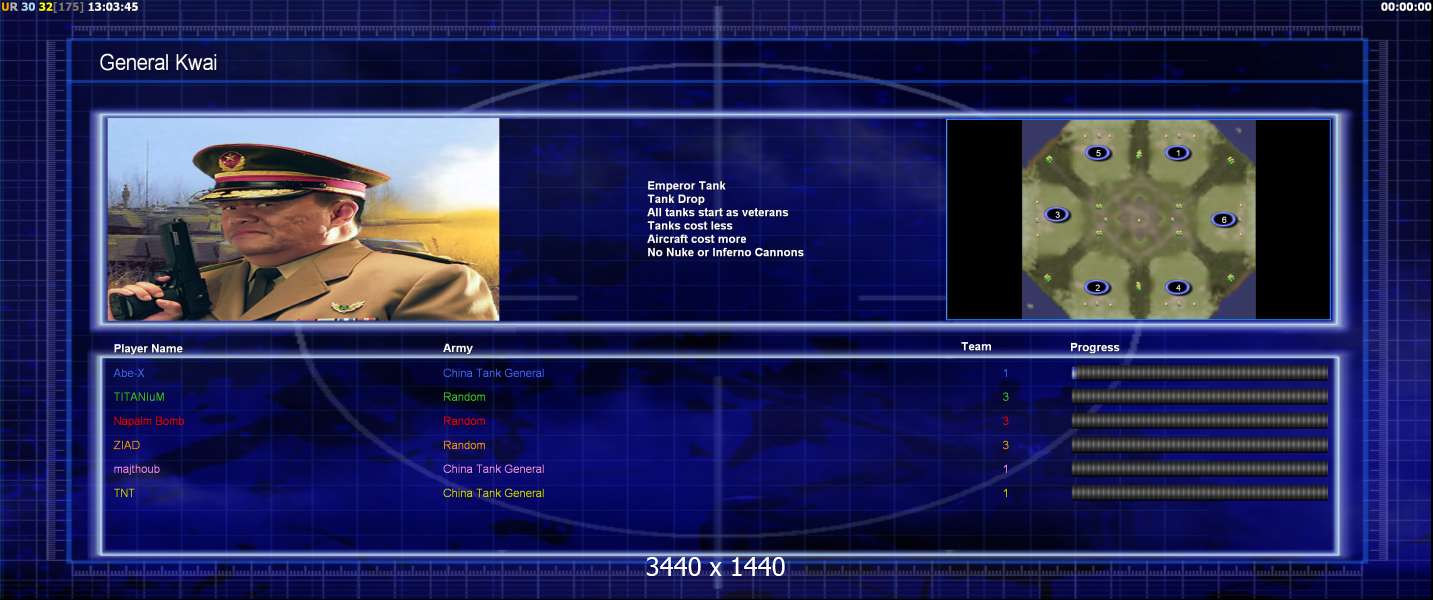Click start position marker 5 on minimap
The width and height of the screenshot is (1433, 600).
click(x=1098, y=153)
